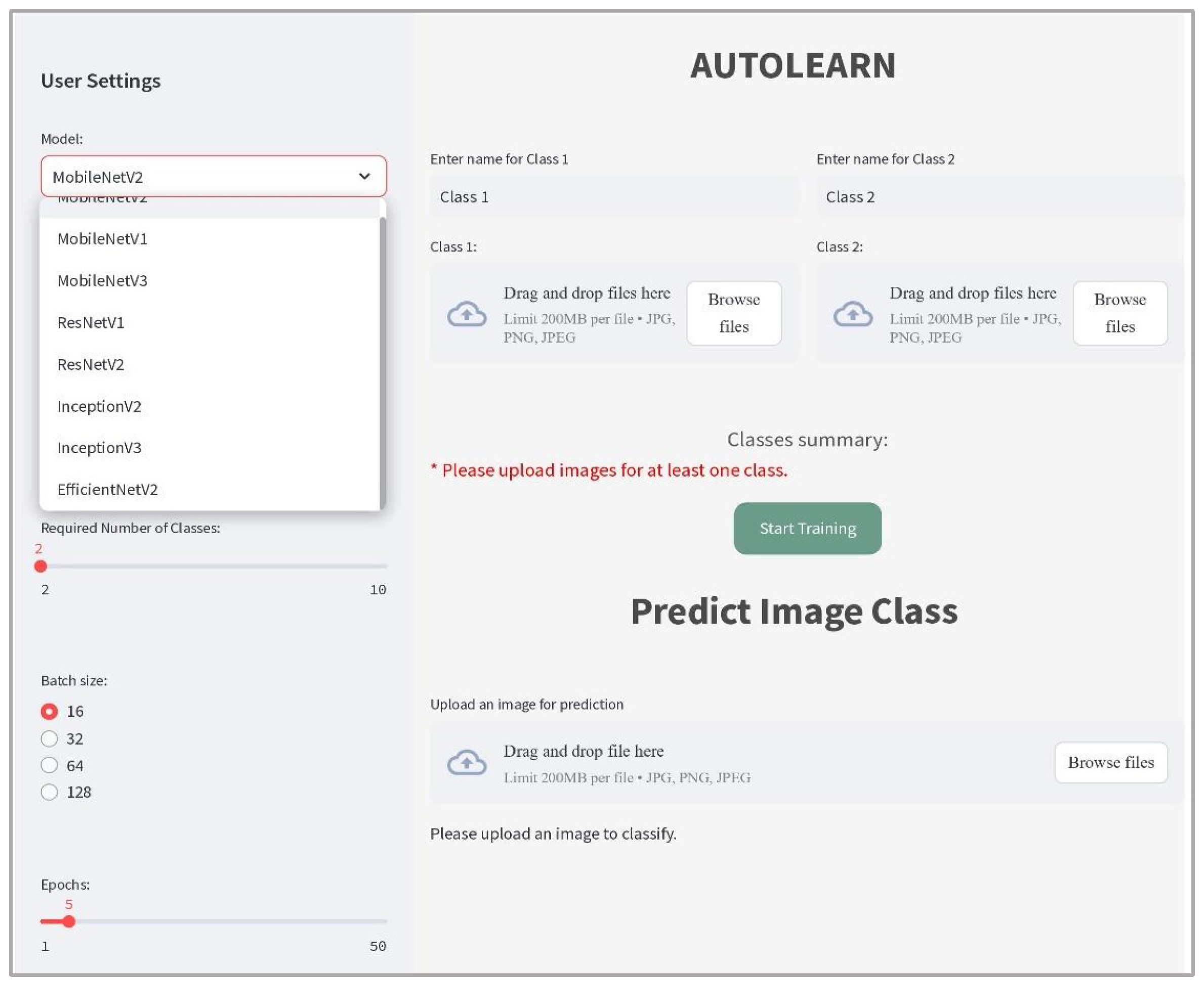Select batch size 16 radio button

click(50, 711)
